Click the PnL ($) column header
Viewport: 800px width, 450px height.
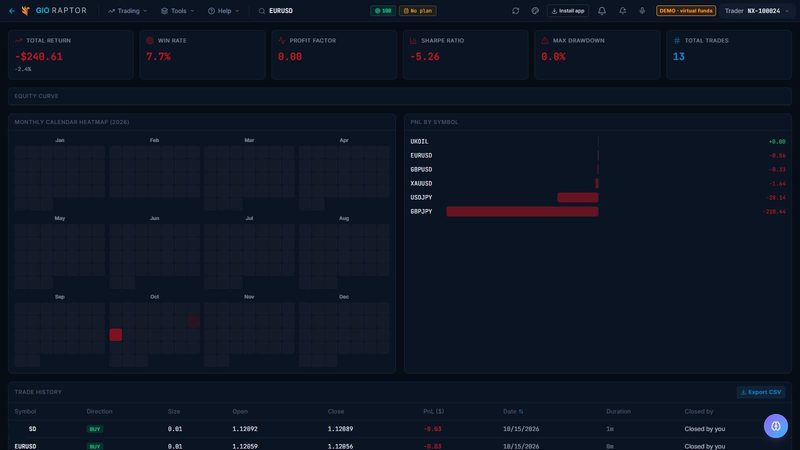[x=433, y=411]
